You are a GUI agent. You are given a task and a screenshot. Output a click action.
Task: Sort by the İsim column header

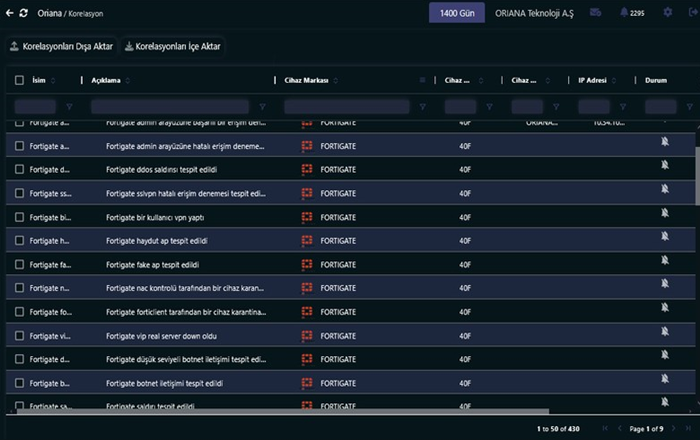pyautogui.click(x=39, y=80)
